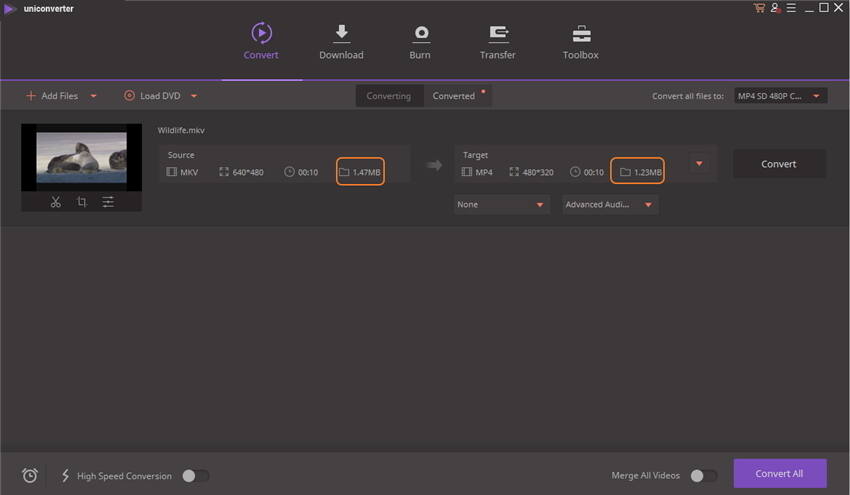Select the crop icon under thumbnail
Viewport: 850px width, 495px height.
point(82,202)
